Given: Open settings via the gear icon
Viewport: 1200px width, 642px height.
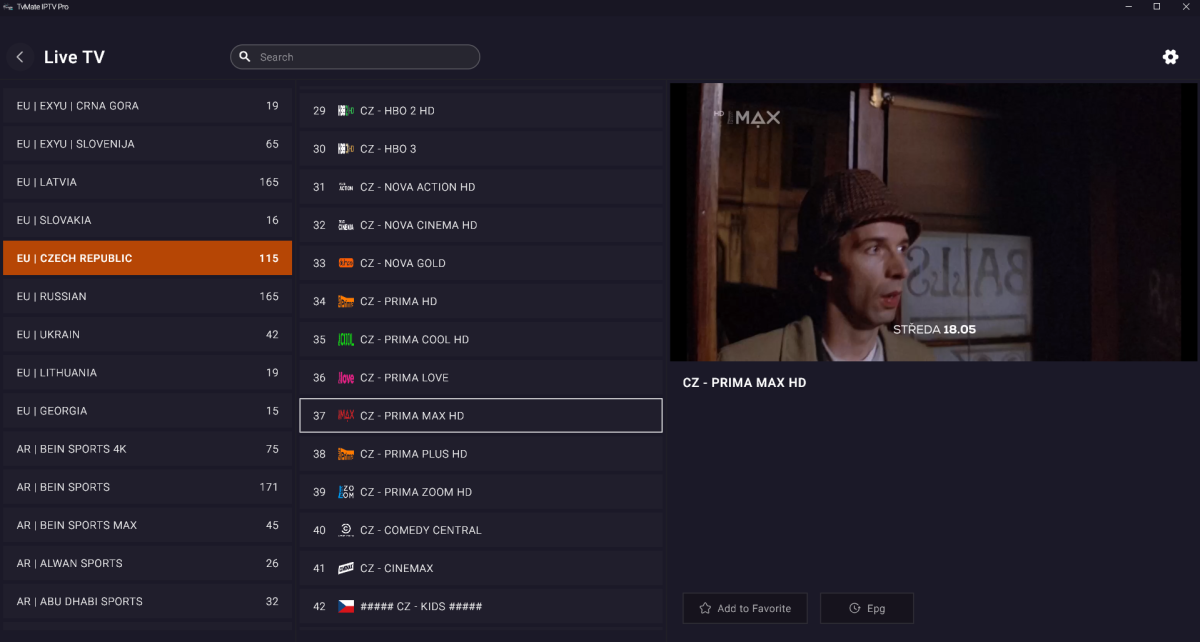Looking at the screenshot, I should (x=1170, y=57).
